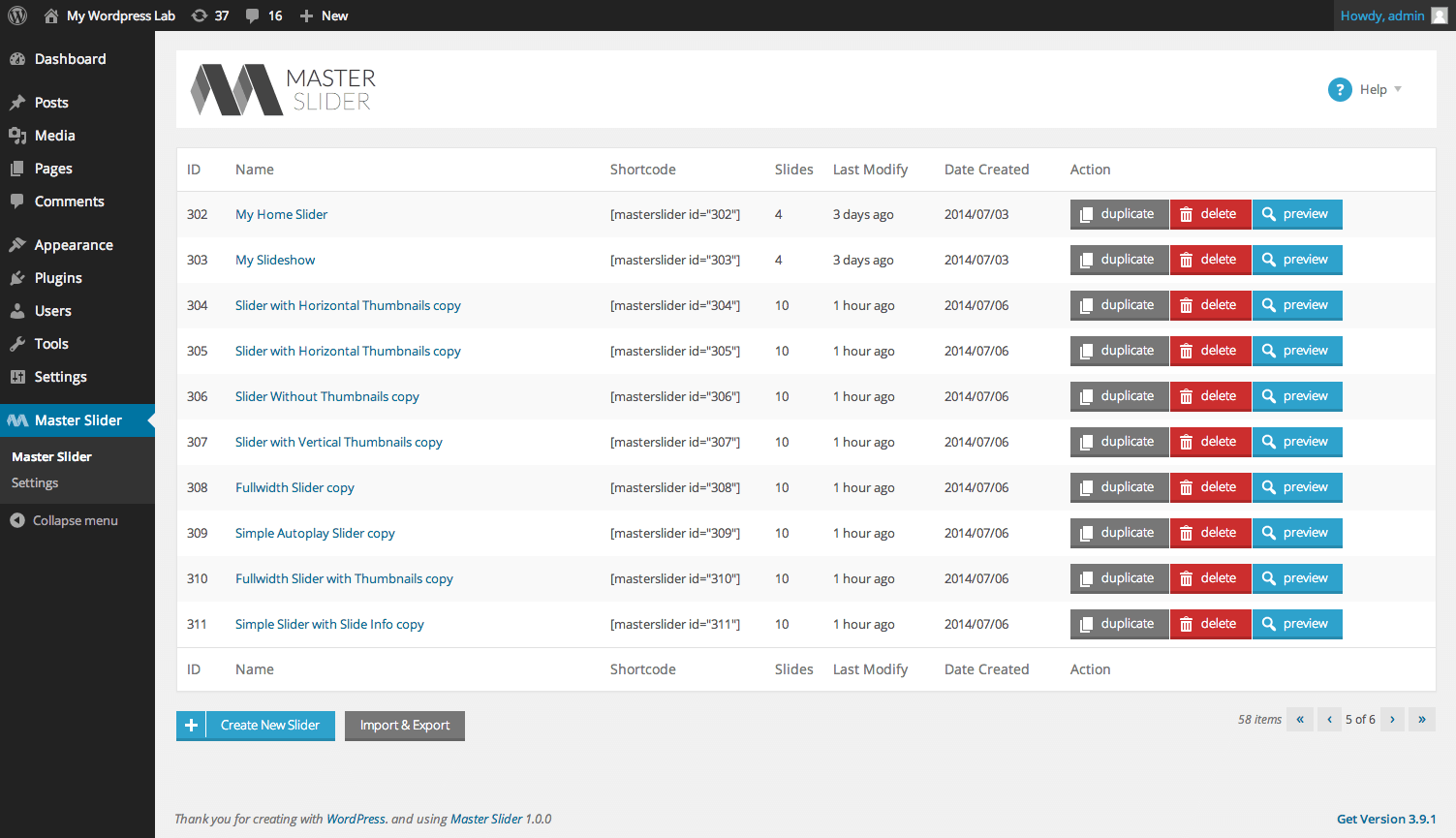
Task: Open Dashboard menu item
Action: 77,59
